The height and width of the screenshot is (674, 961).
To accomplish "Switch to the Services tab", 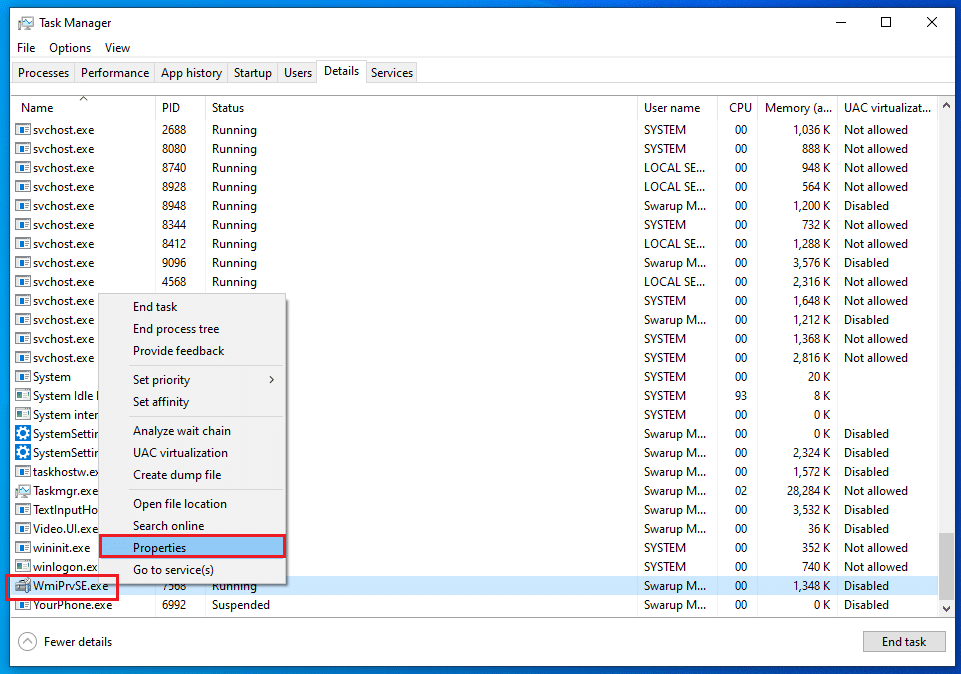I will click(x=392, y=73).
